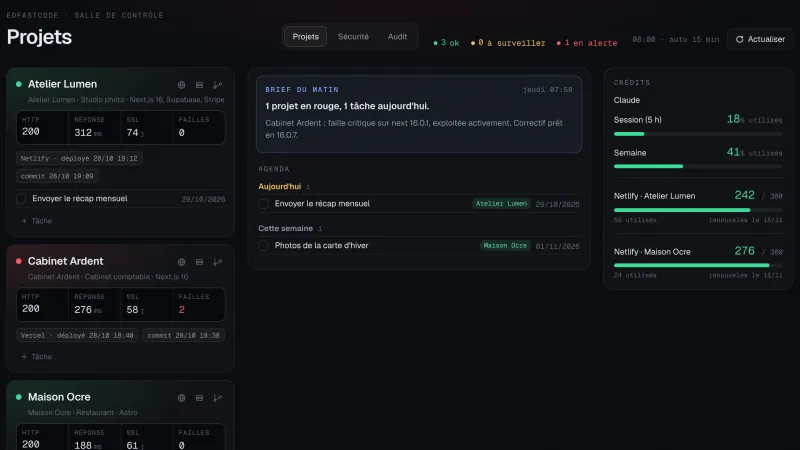This screenshot has height=450, width=800.
Task: Check Envoyer le récap mensuel in the agenda
Action: click(x=263, y=204)
